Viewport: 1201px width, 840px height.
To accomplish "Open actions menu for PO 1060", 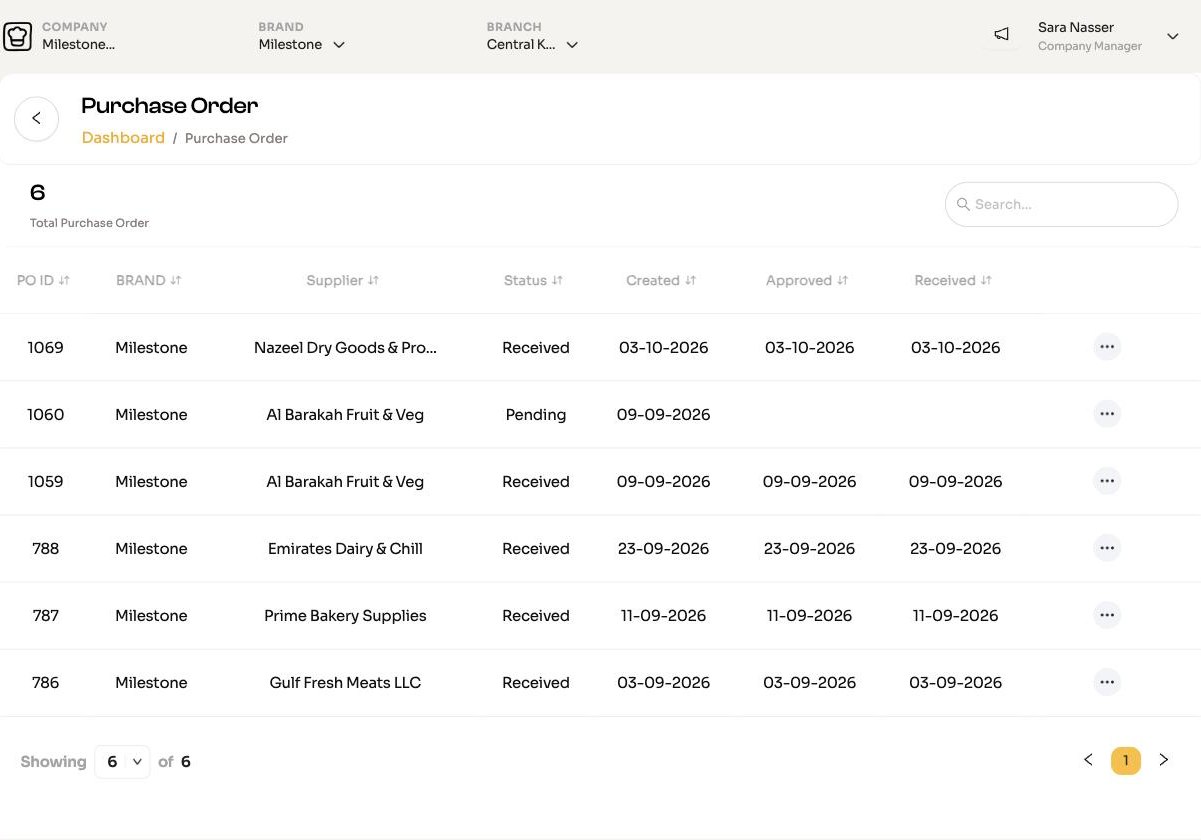I will point(1107,414).
